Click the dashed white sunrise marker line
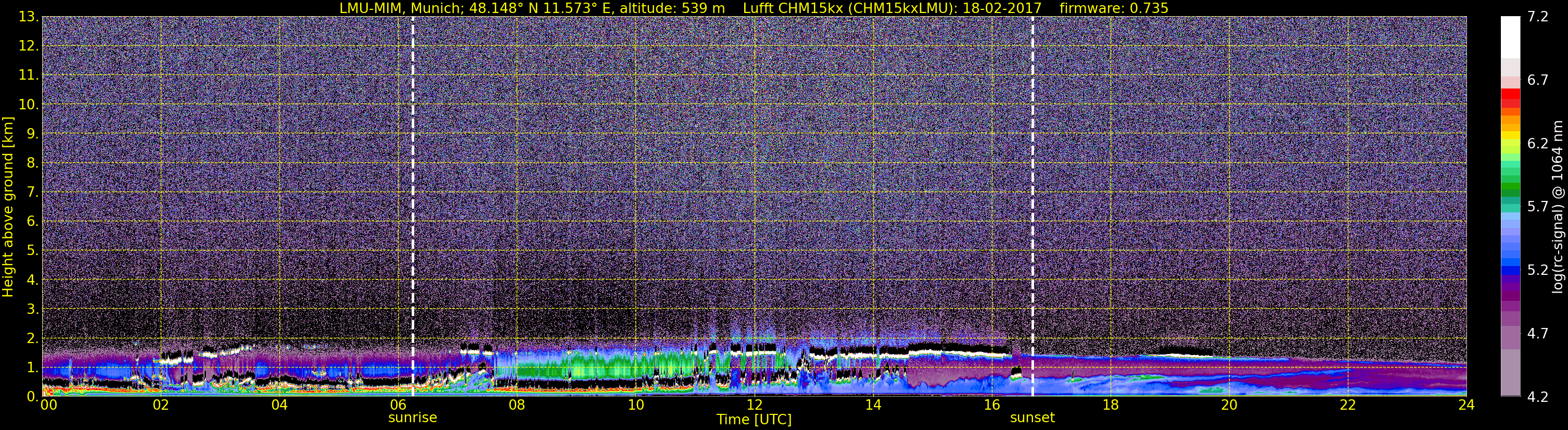This screenshot has width=1568, height=430. tap(413, 206)
